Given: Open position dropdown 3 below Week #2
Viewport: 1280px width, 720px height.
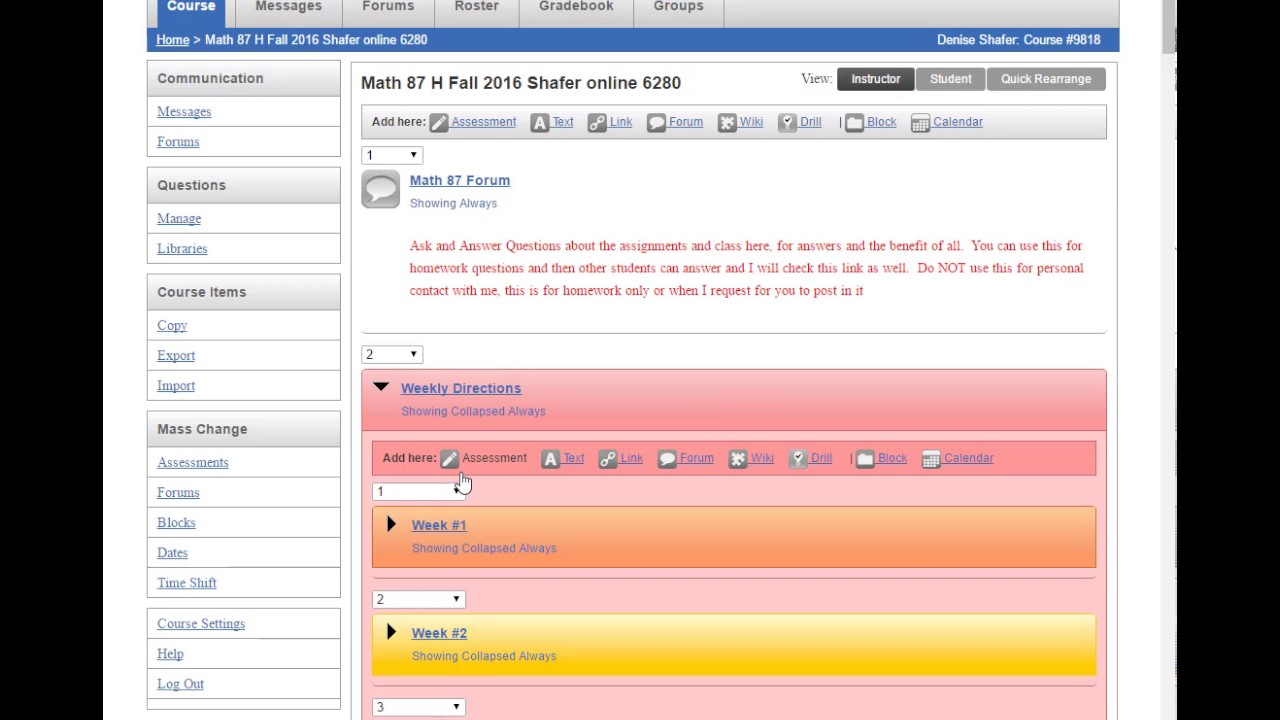Looking at the screenshot, I should click(418, 707).
